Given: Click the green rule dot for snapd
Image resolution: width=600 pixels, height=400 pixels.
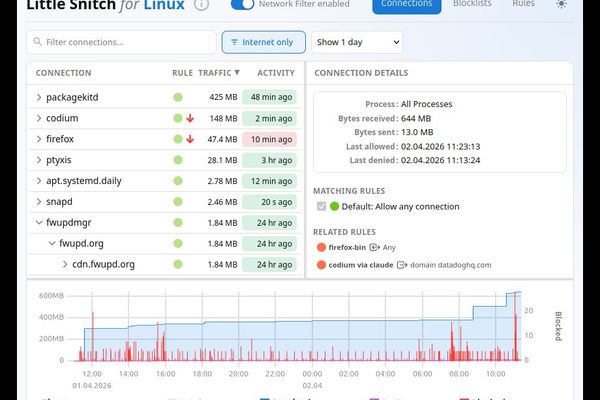Looking at the screenshot, I should (x=178, y=202).
